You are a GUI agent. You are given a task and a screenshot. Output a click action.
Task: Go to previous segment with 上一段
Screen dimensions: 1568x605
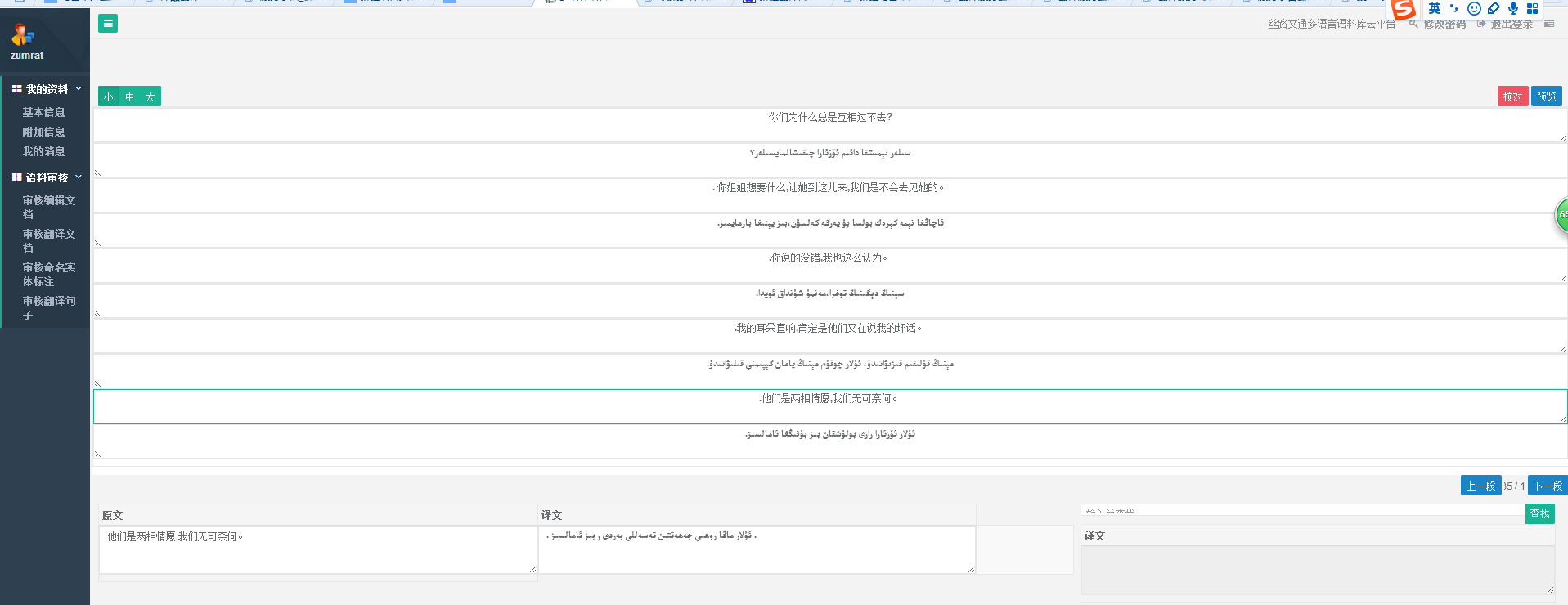[x=1480, y=486]
